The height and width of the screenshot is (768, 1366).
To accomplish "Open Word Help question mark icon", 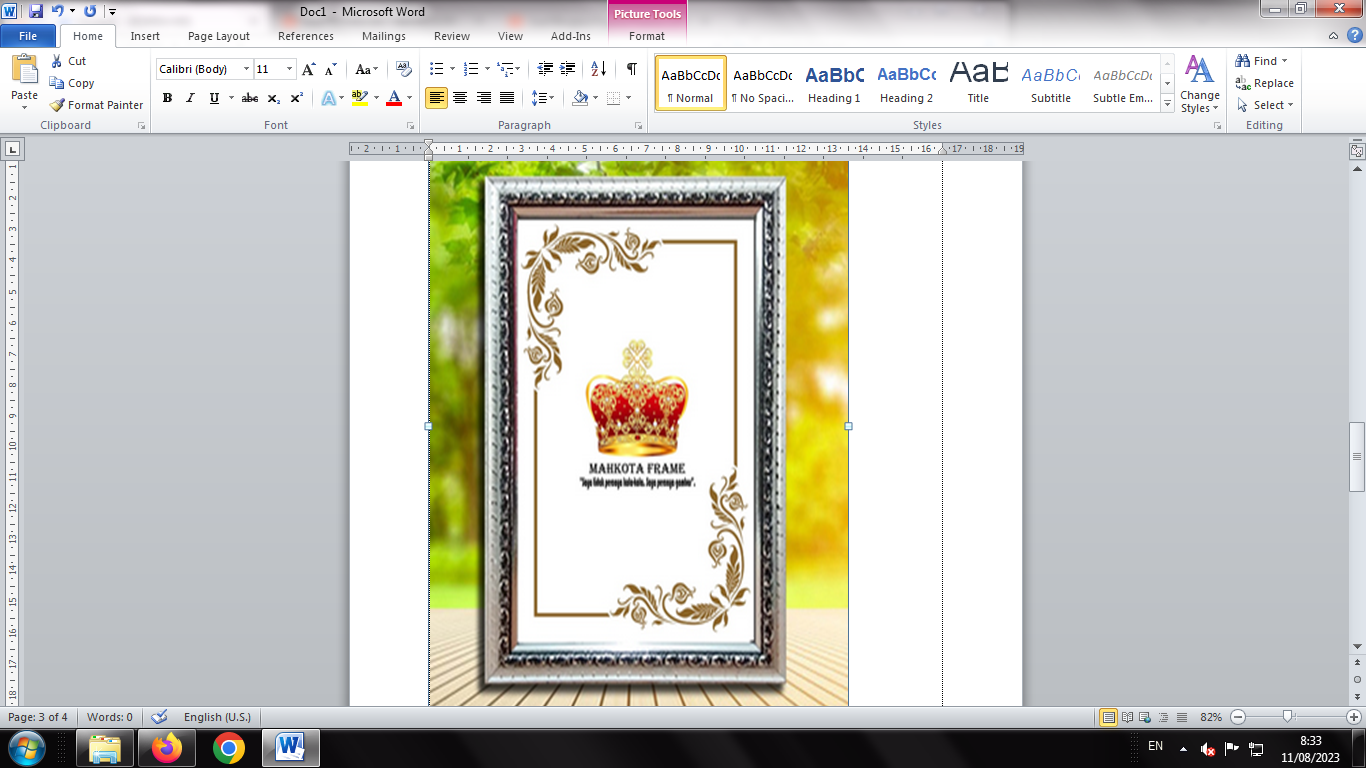I will coord(1353,36).
